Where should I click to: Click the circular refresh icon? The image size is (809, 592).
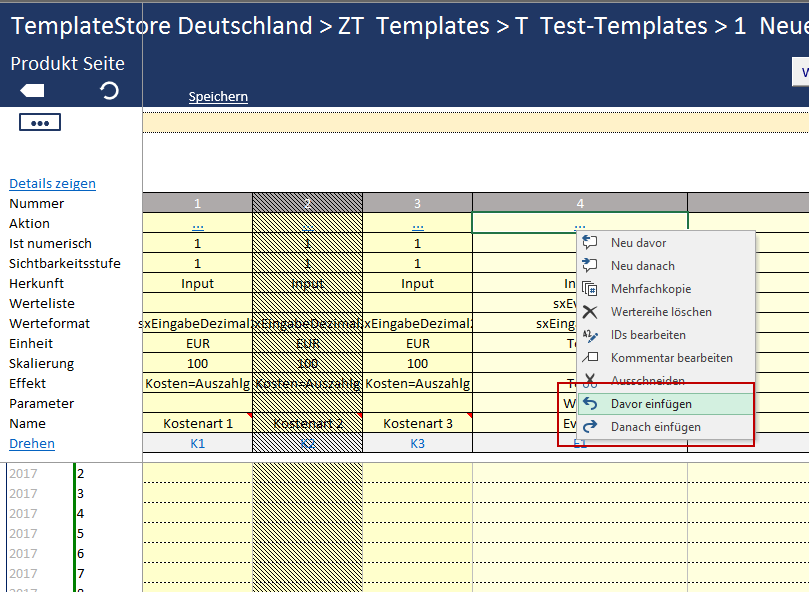click(110, 91)
